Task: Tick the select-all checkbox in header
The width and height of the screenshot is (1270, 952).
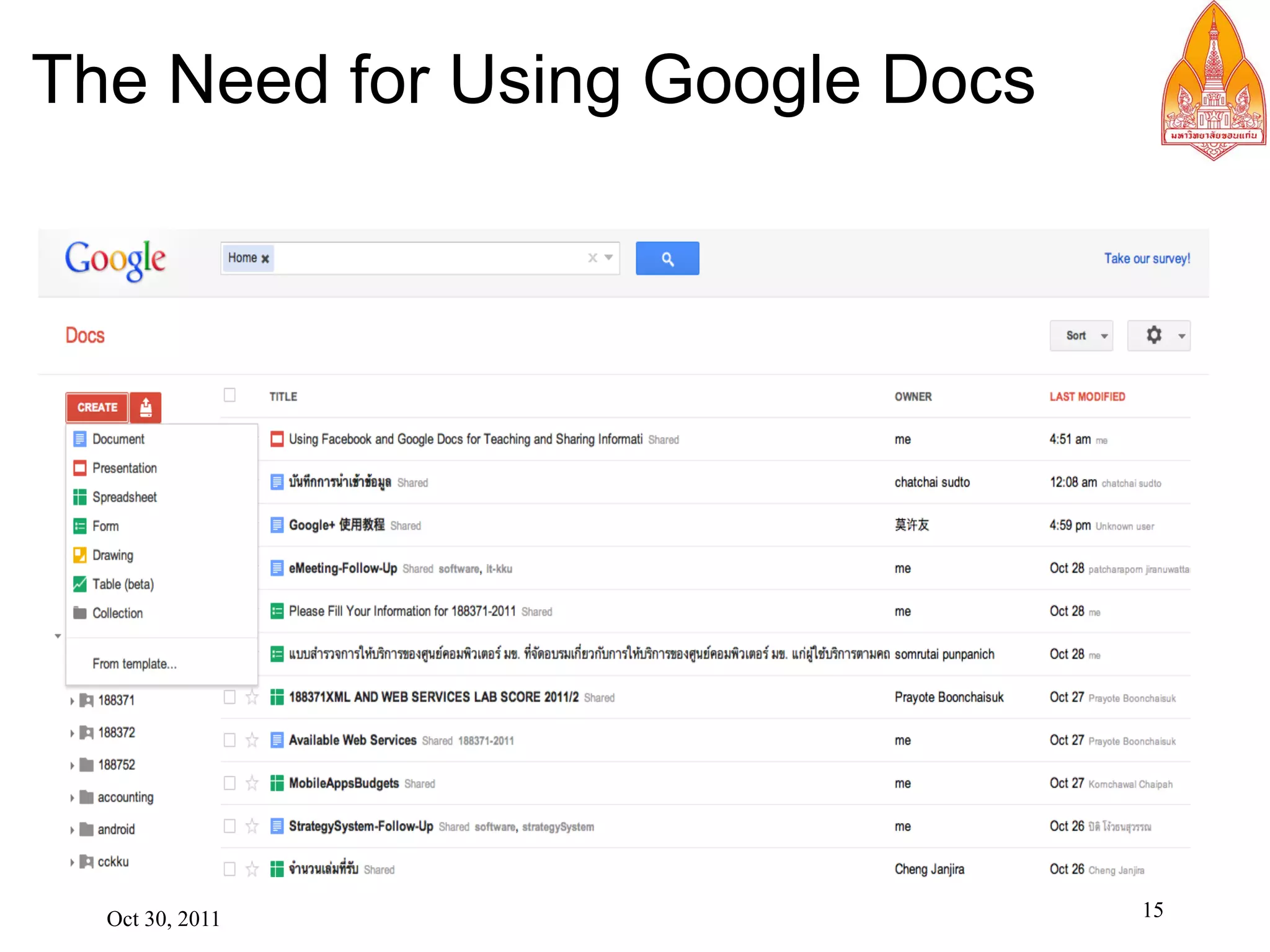Action: [x=229, y=395]
